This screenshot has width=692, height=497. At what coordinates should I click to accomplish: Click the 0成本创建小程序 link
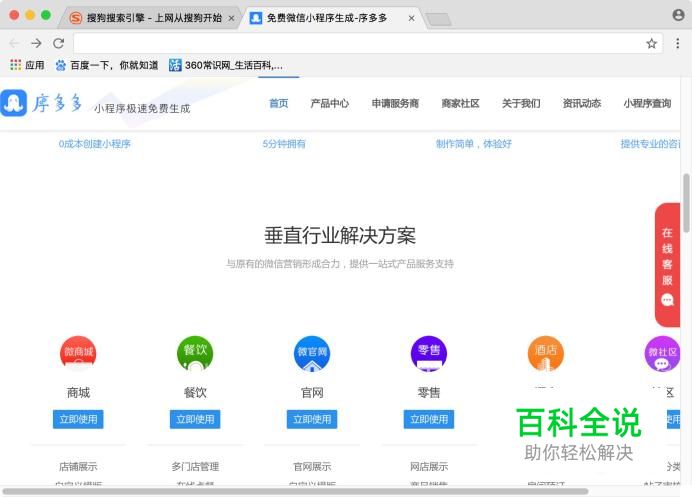coord(94,144)
